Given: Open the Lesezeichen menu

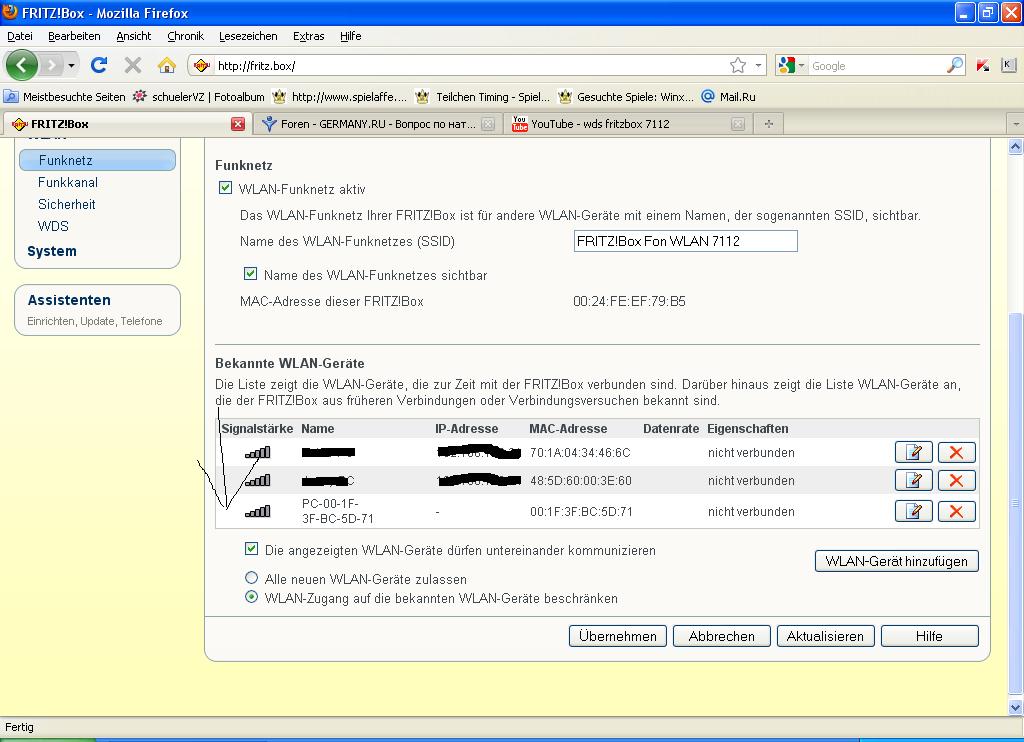Looking at the screenshot, I should tap(248, 36).
